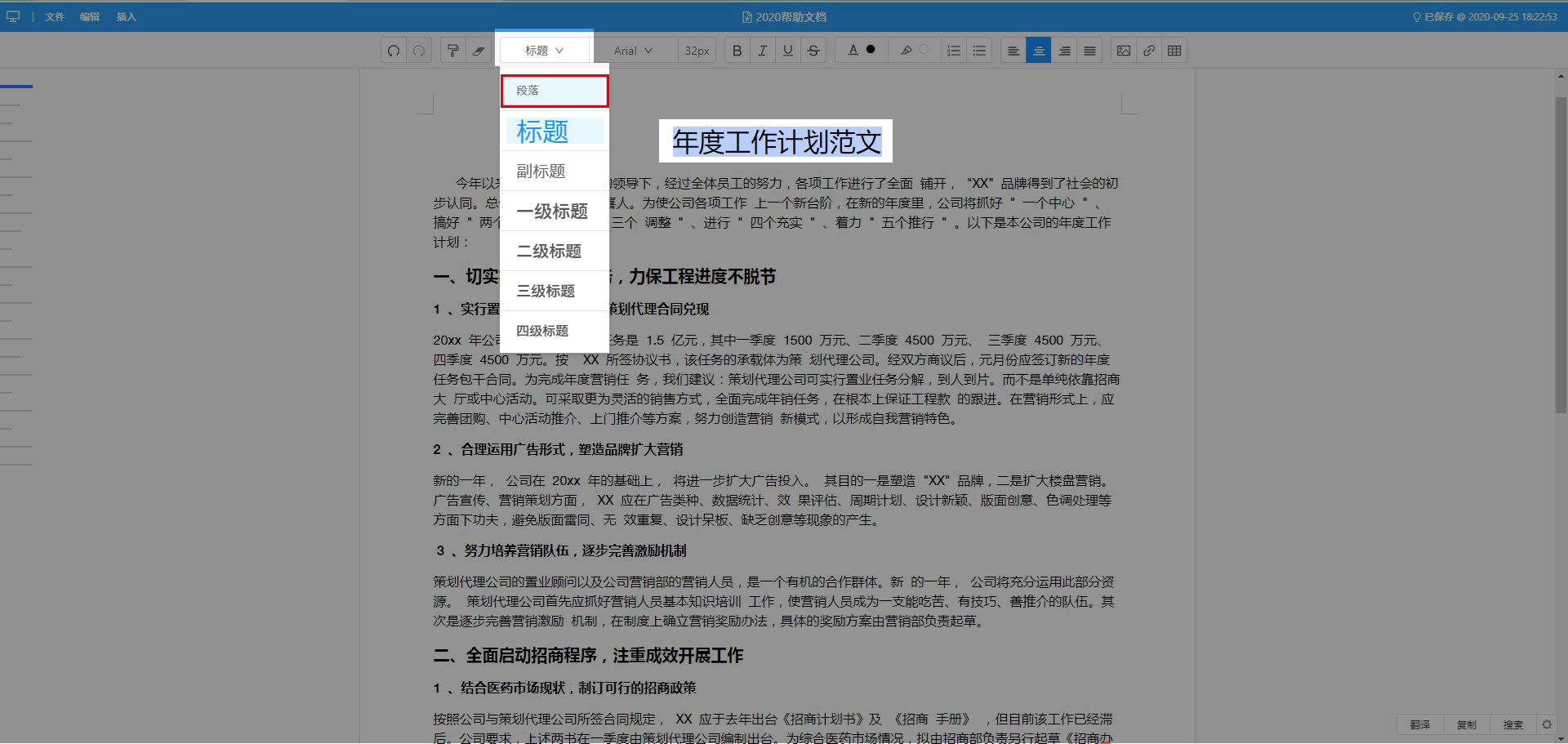The height and width of the screenshot is (744, 1568).
Task: Click the 搜索 search button
Action: [1513, 724]
